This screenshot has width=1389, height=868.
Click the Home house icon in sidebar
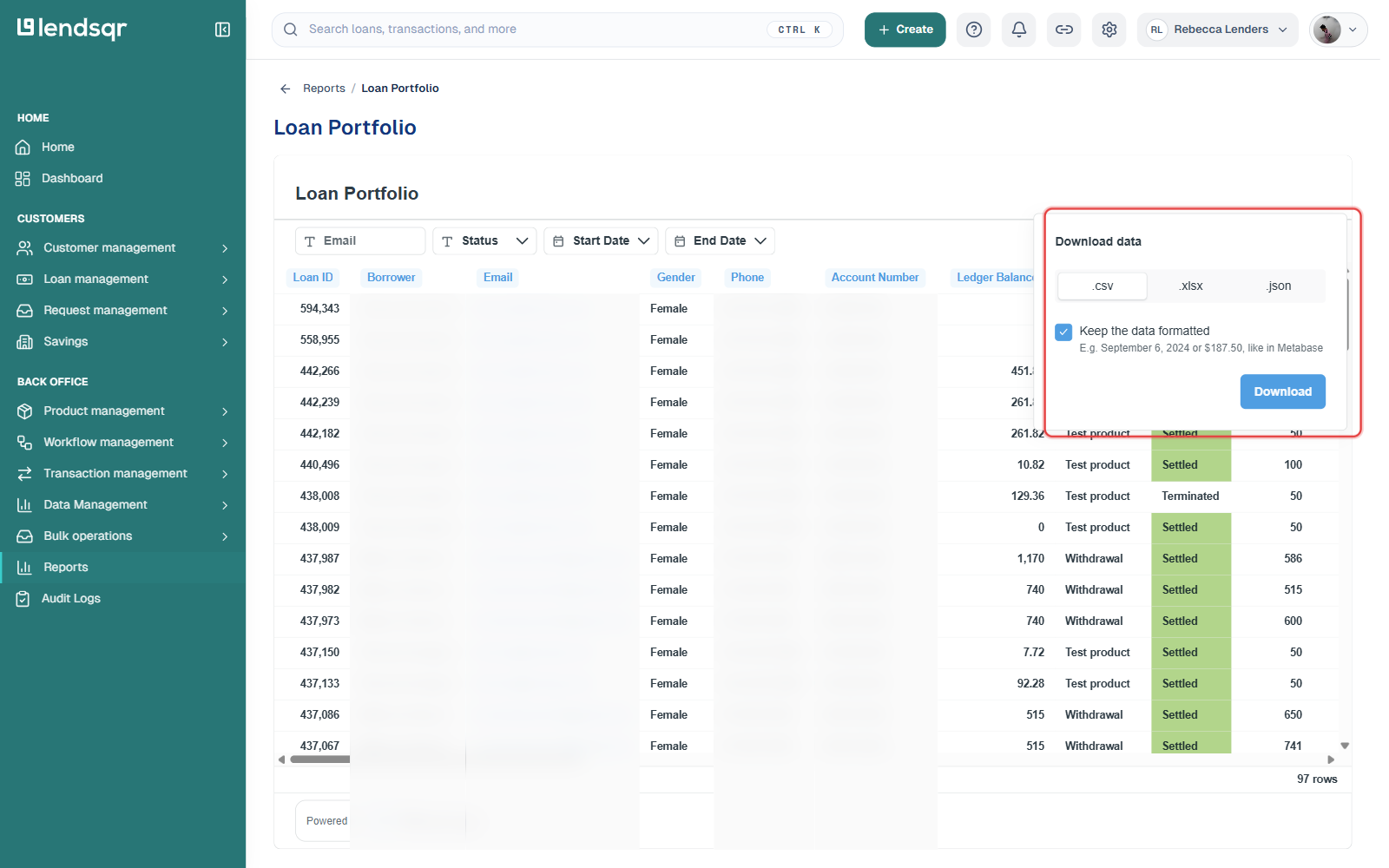click(23, 148)
